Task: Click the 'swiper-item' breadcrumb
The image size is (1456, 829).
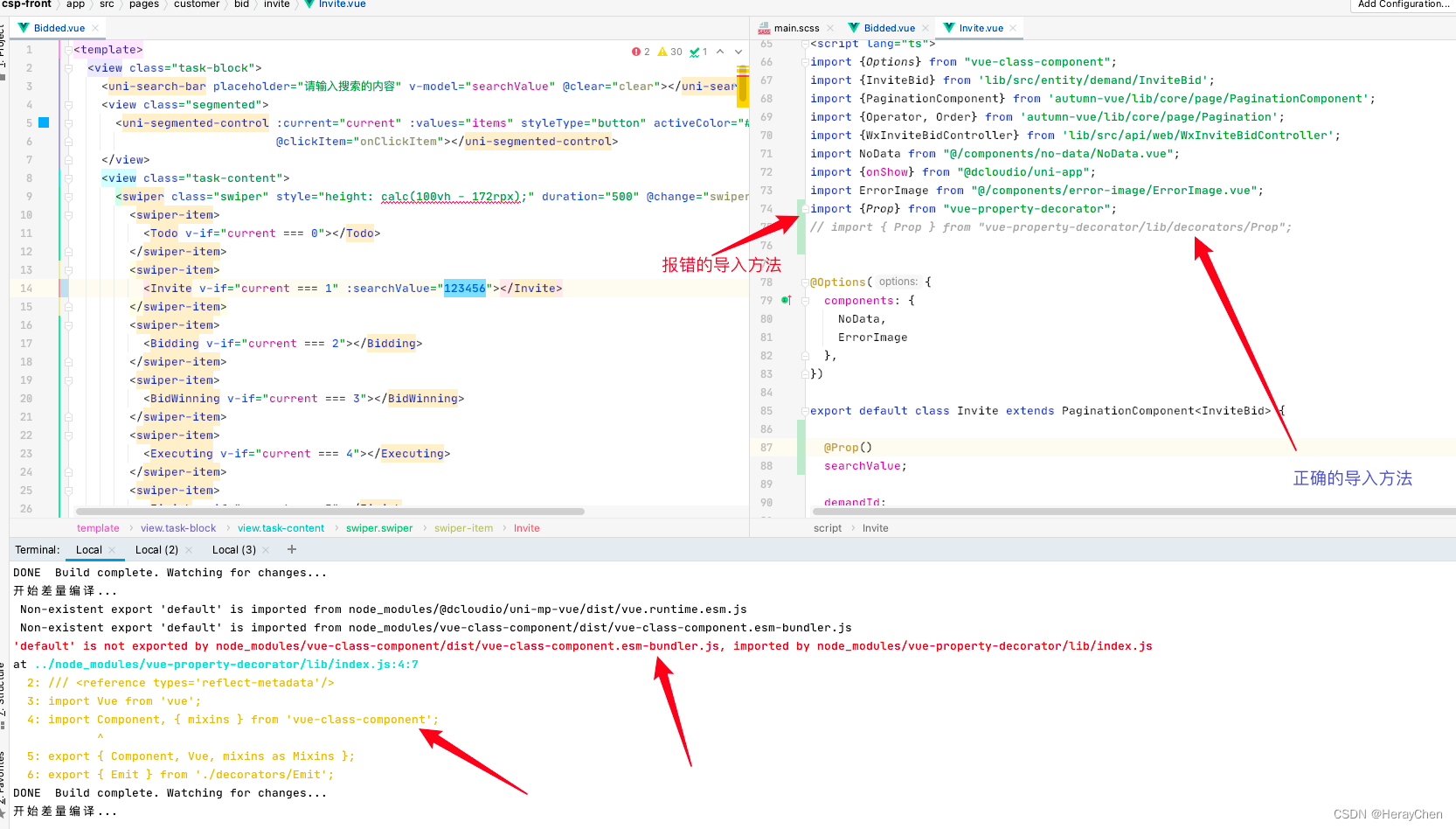Action: pyautogui.click(x=463, y=528)
